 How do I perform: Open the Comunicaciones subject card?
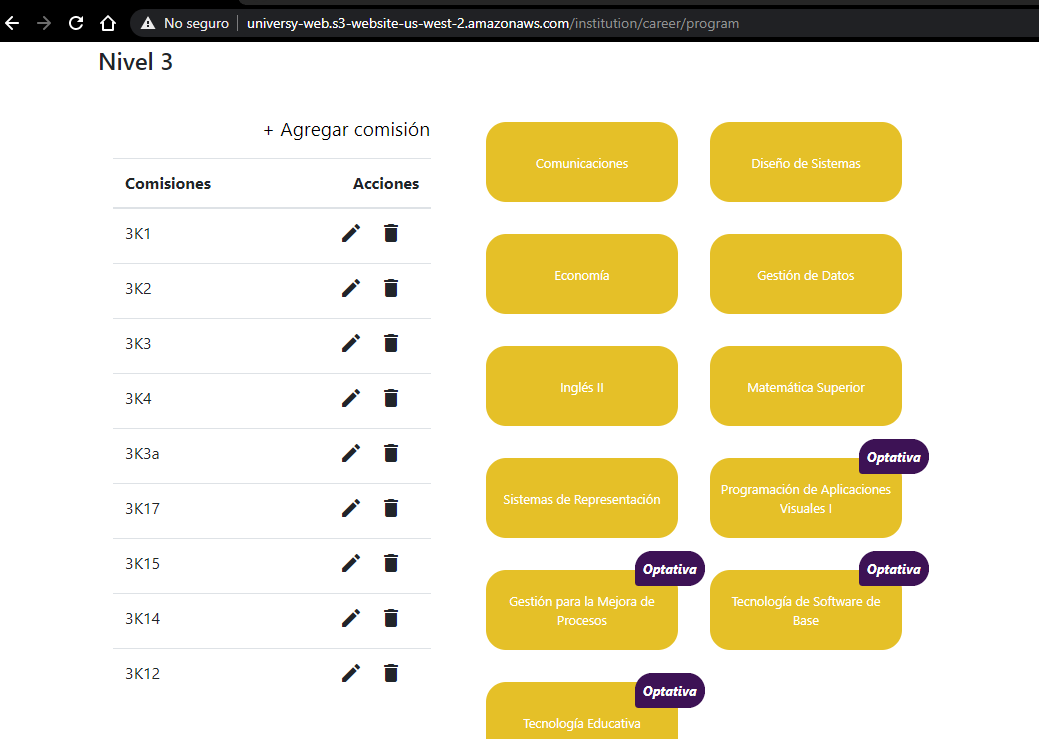click(x=582, y=162)
